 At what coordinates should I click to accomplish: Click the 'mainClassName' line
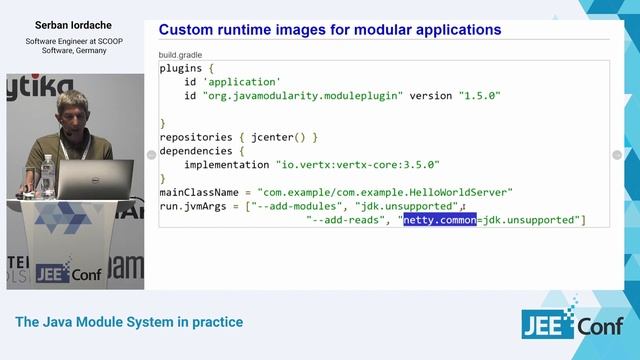[336, 192]
